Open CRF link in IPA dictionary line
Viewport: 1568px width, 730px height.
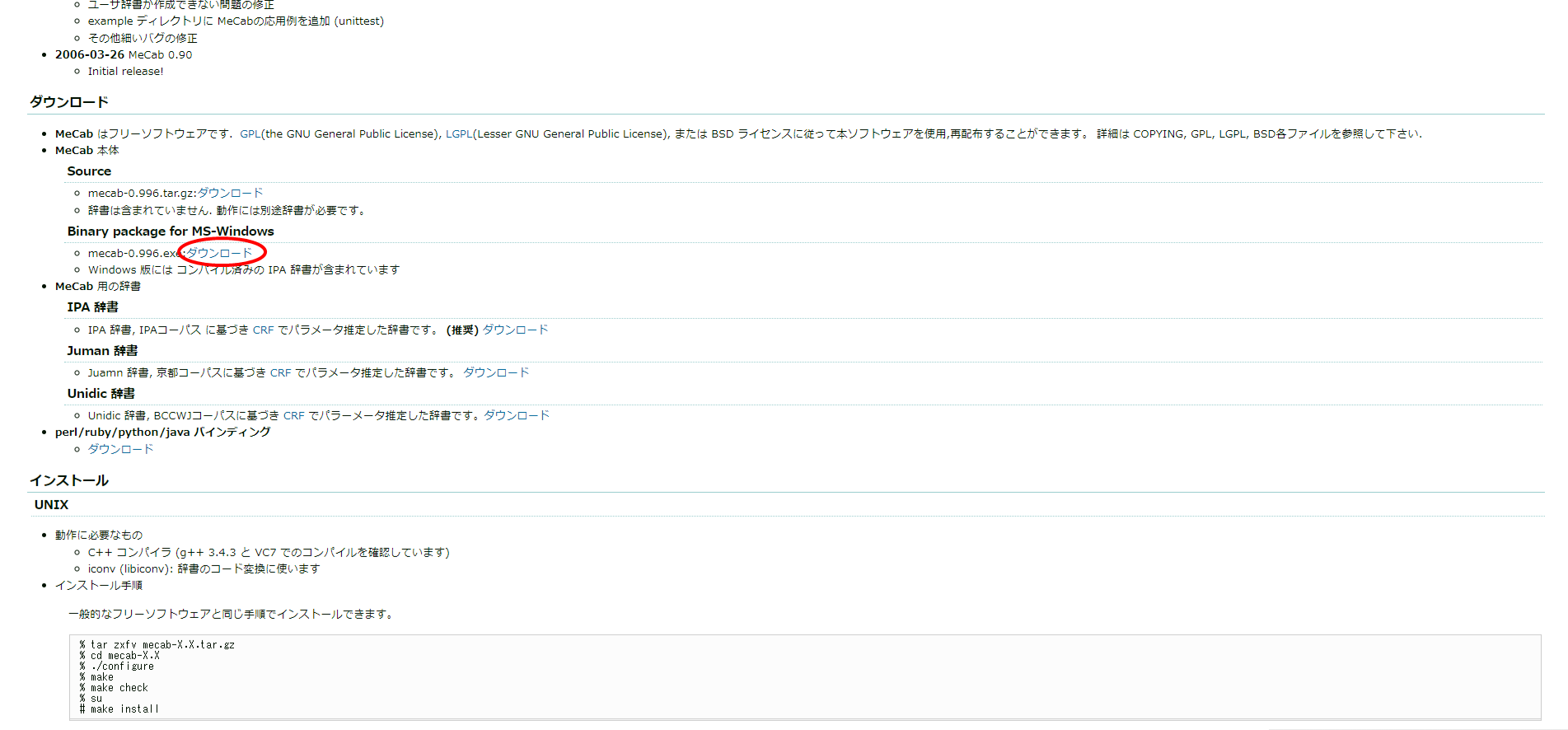pyautogui.click(x=263, y=330)
